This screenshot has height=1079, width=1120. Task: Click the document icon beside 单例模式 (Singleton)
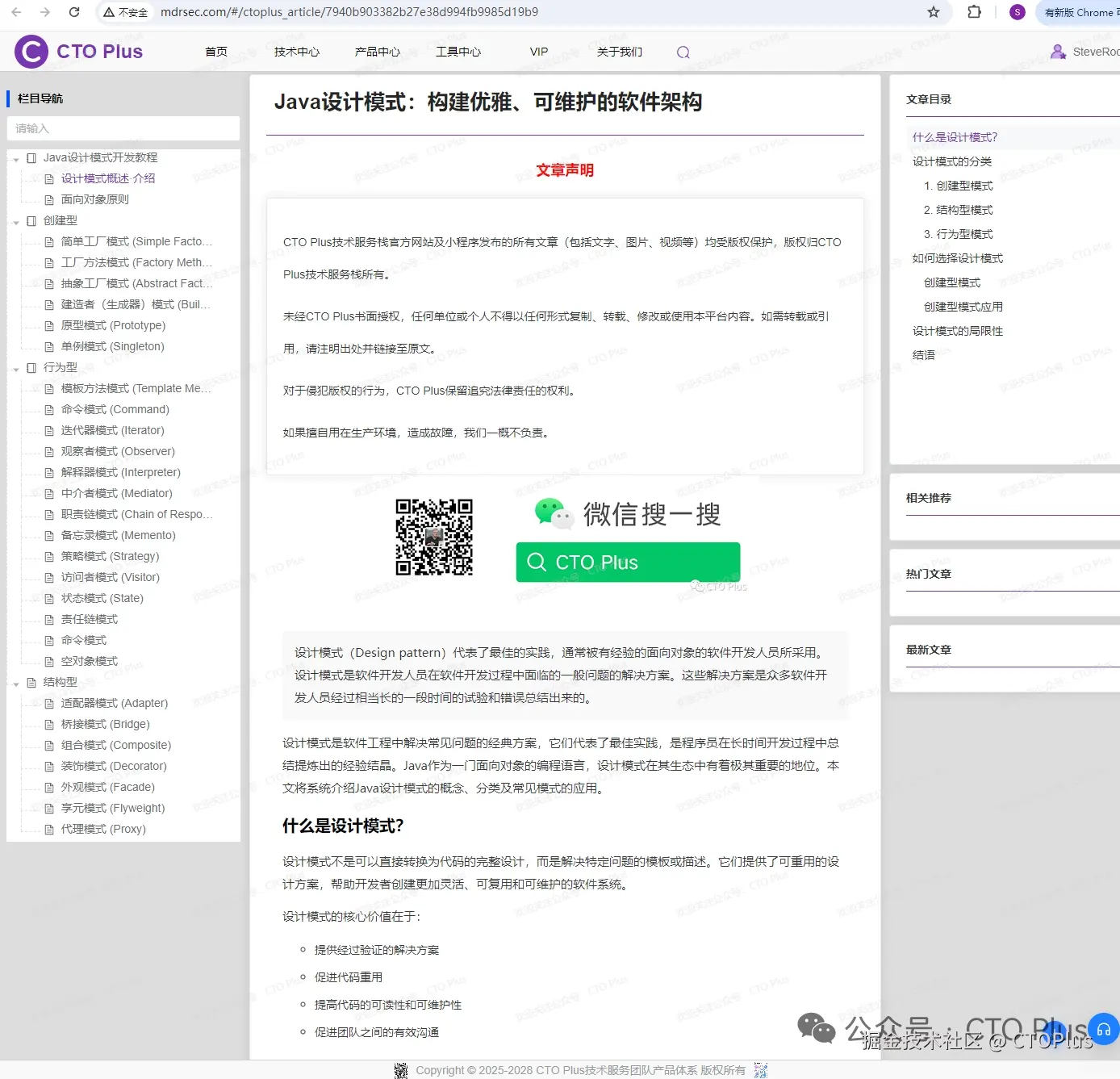point(49,346)
